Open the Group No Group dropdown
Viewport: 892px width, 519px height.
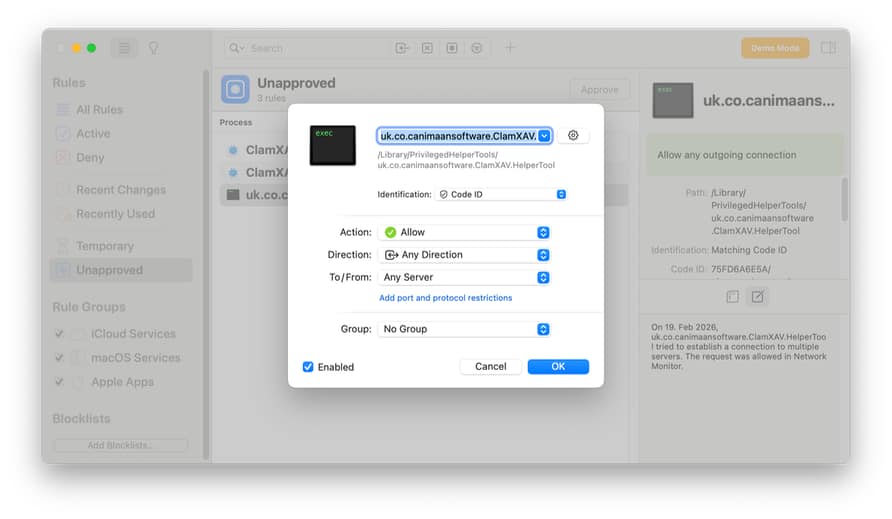(464, 329)
